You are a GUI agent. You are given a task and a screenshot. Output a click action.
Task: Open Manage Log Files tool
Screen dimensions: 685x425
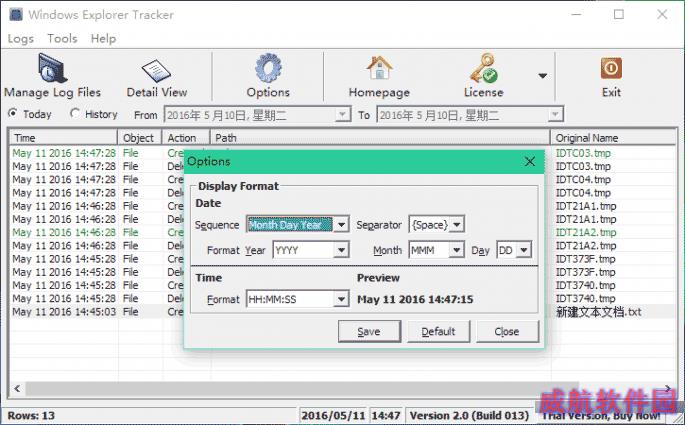[x=52, y=76]
